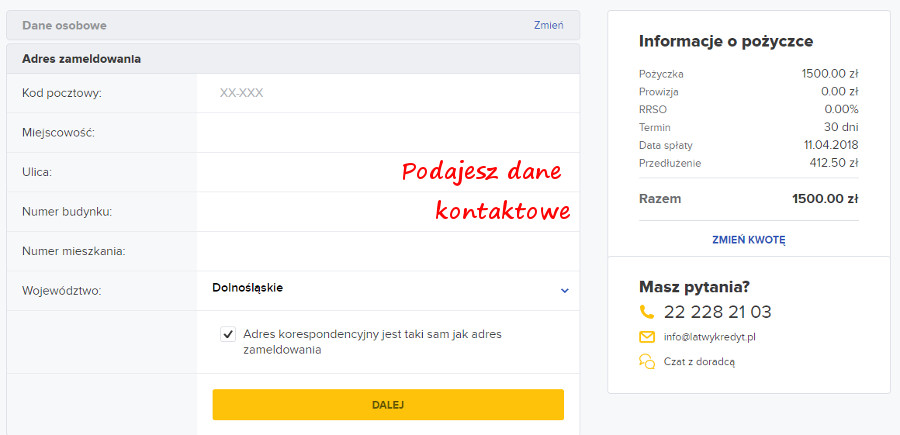Select the Ulica input field
900x435 pixels.
tap(300, 172)
